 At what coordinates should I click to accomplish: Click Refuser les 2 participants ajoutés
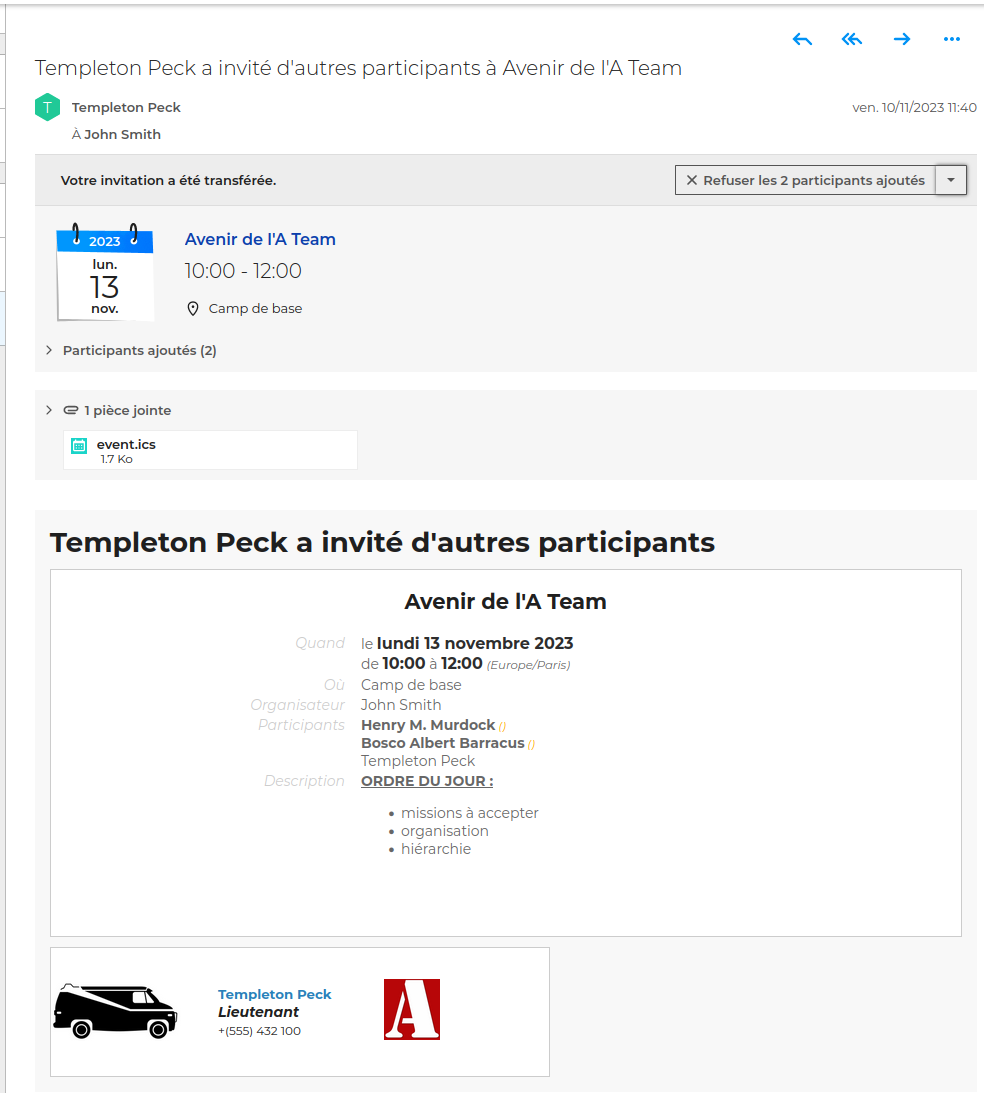pos(806,181)
